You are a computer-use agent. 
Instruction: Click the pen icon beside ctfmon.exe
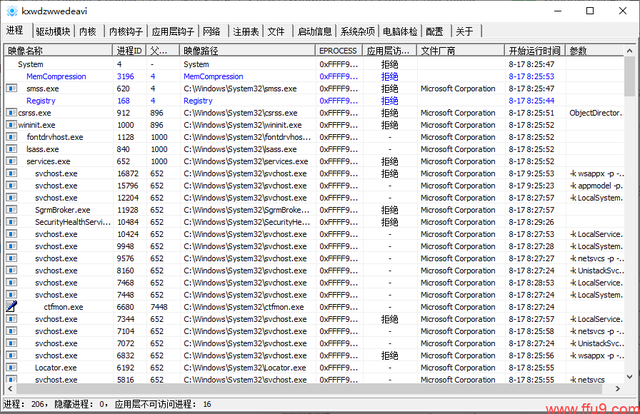12,307
